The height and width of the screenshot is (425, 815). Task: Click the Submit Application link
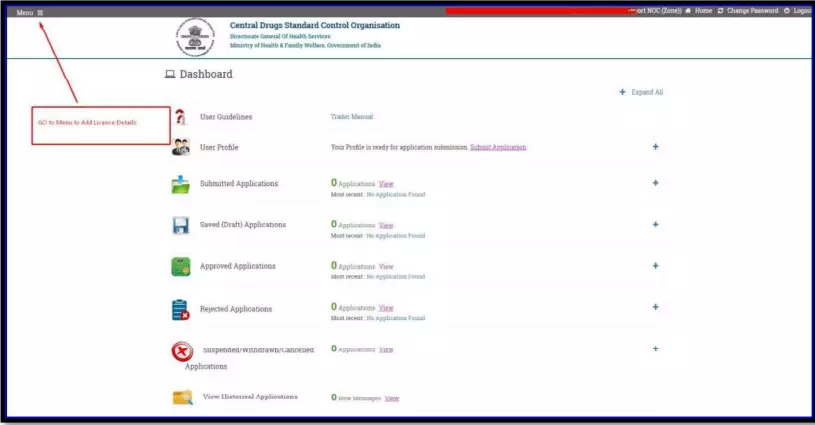(x=497, y=147)
